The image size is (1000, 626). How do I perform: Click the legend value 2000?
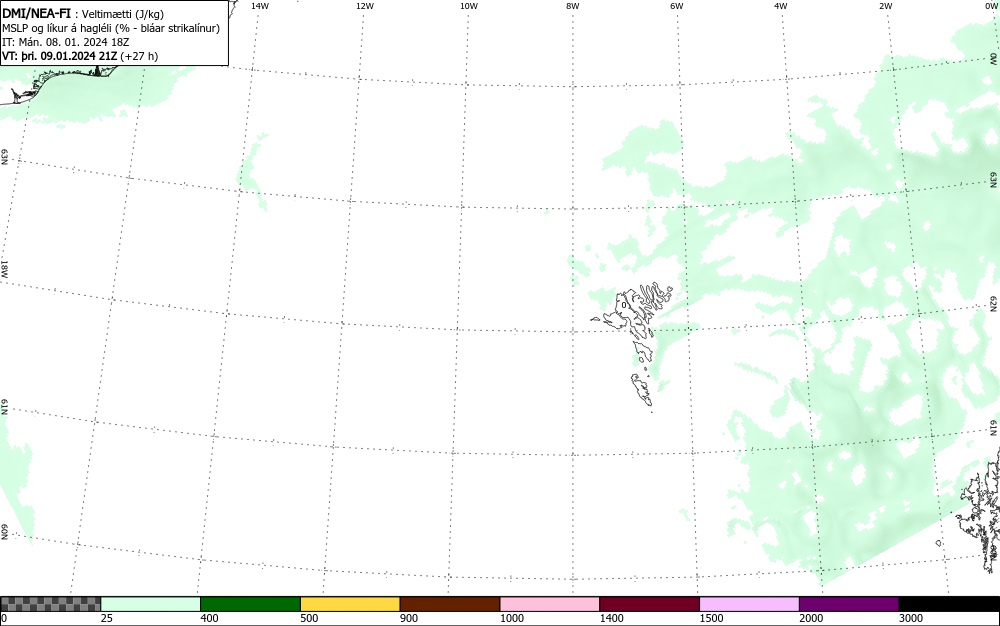[x=811, y=618]
